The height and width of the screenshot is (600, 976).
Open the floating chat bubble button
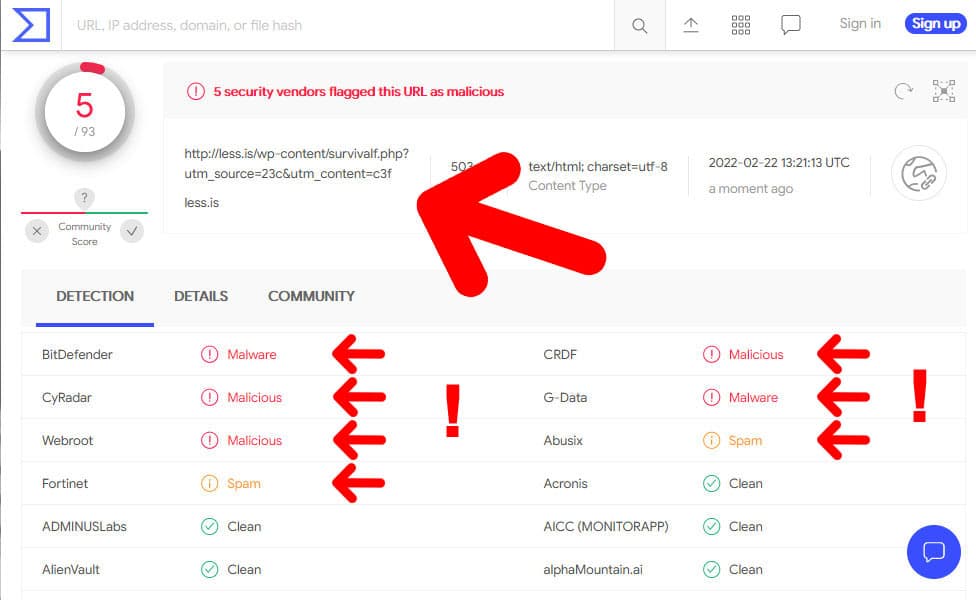[934, 552]
